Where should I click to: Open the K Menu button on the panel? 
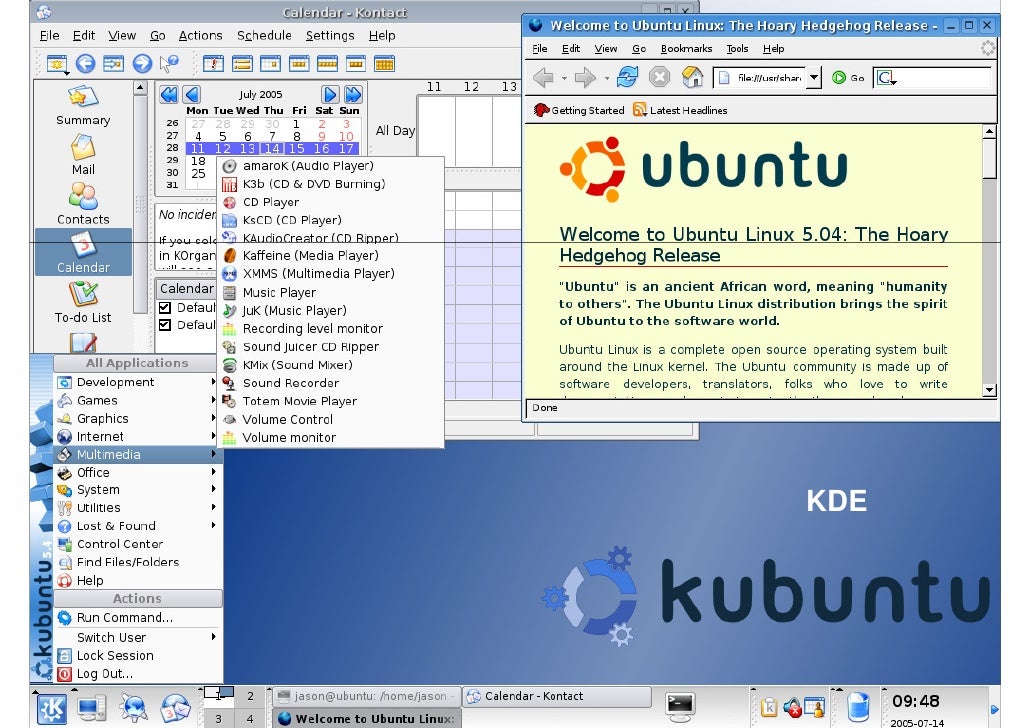click(51, 708)
